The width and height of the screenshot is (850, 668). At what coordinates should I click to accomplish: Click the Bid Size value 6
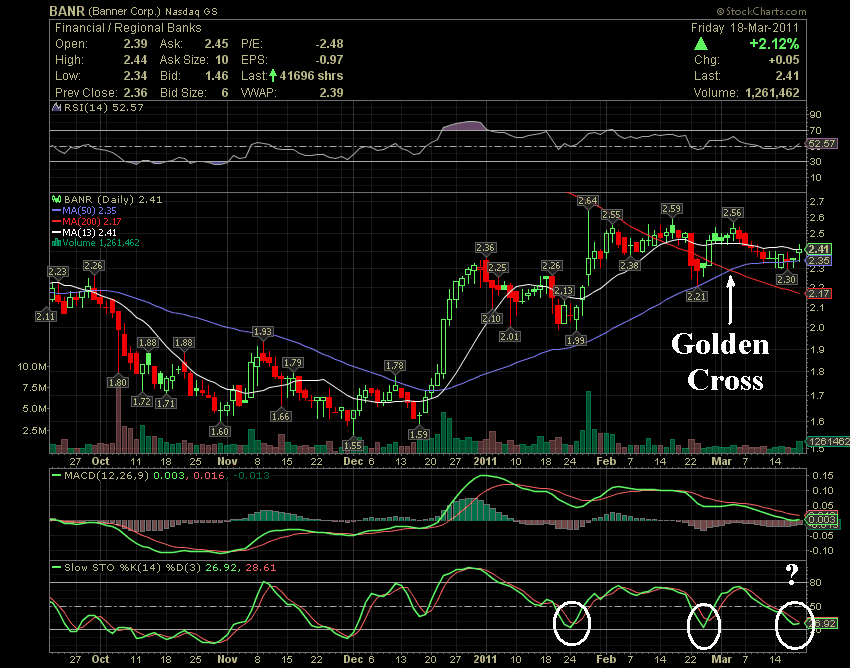(224, 93)
